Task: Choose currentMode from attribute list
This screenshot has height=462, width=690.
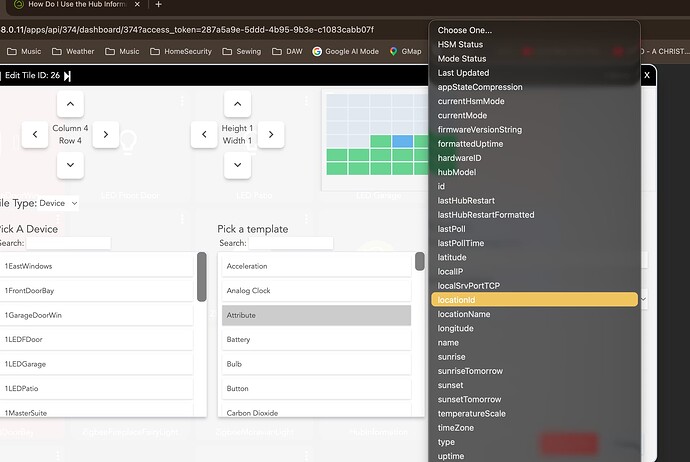Action: (x=534, y=115)
